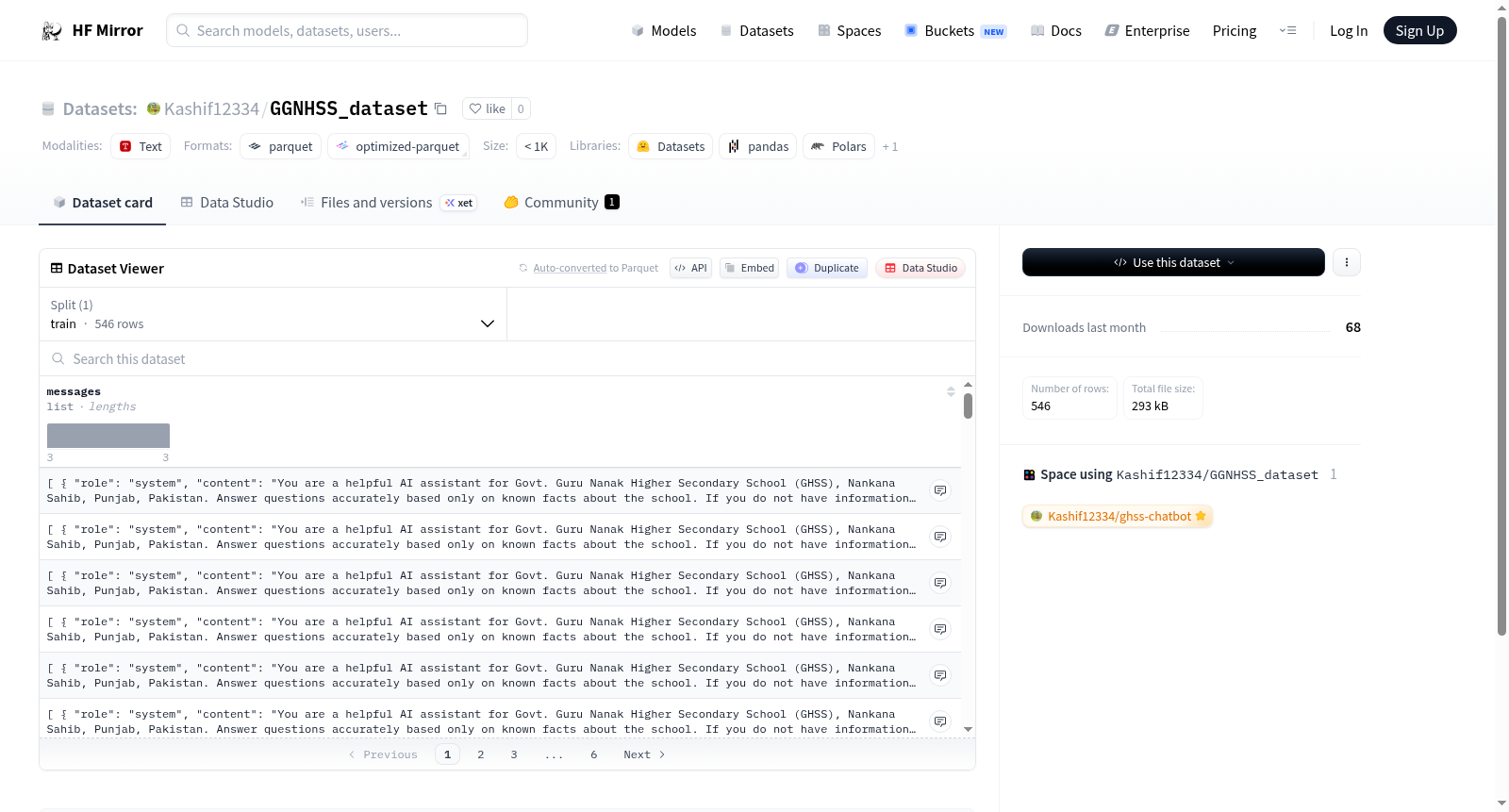Go to Previous page in pagination
This screenshot has height=812, width=1509.
(x=383, y=754)
